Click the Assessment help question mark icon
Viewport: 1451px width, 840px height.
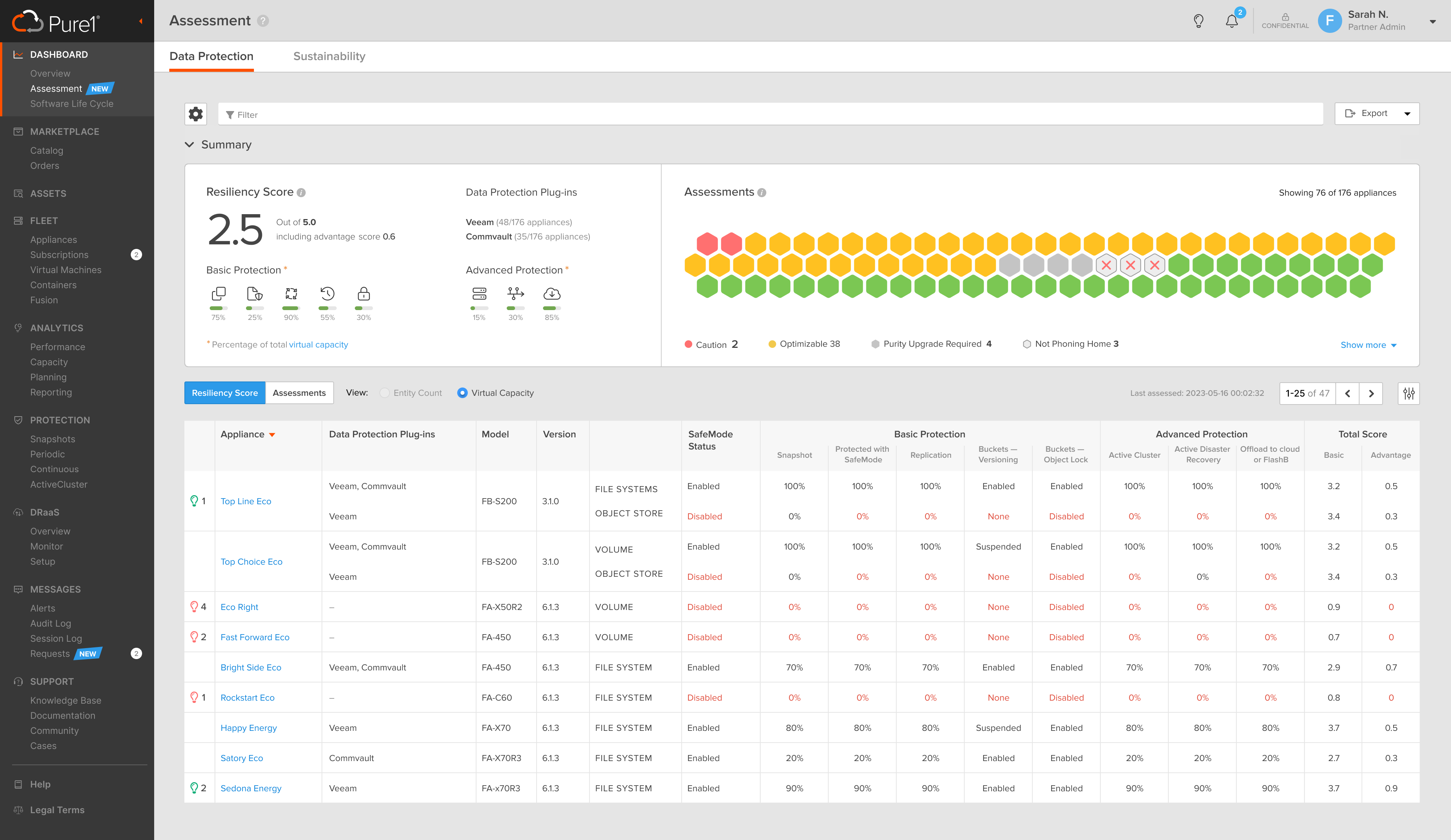[263, 21]
